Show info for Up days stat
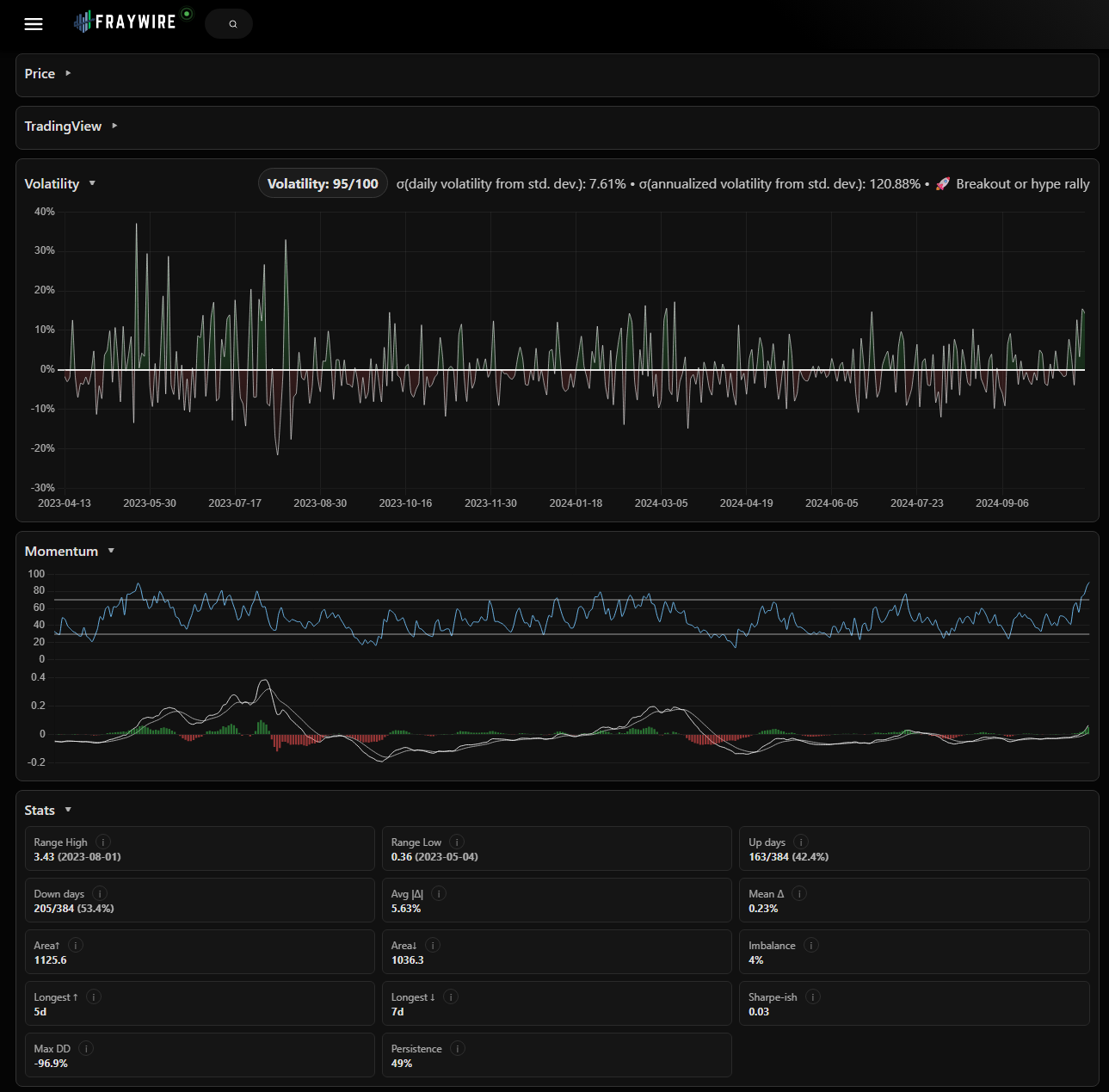 (x=801, y=842)
